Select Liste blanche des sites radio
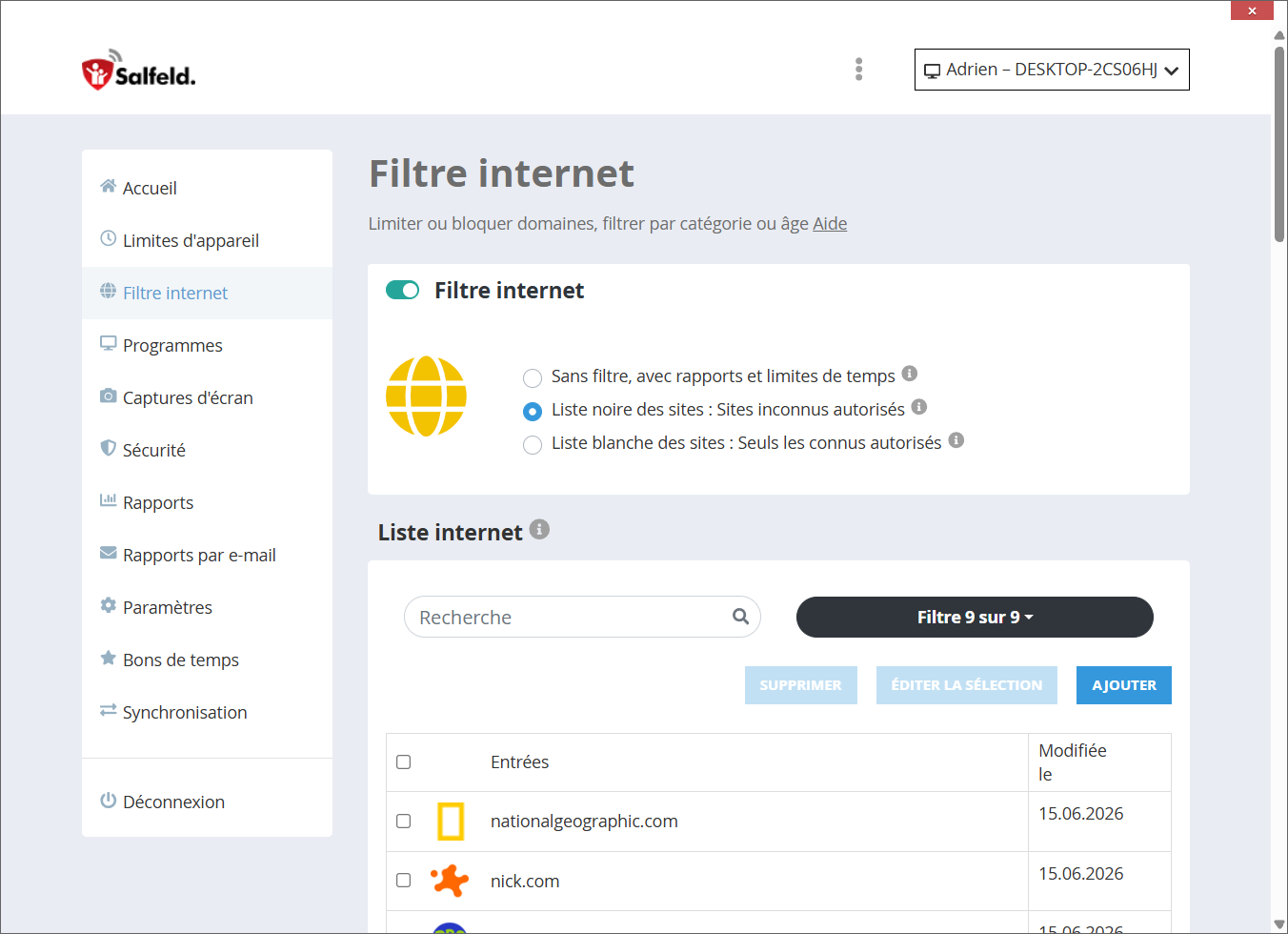Screen dimensions: 1288x934 [x=533, y=445]
